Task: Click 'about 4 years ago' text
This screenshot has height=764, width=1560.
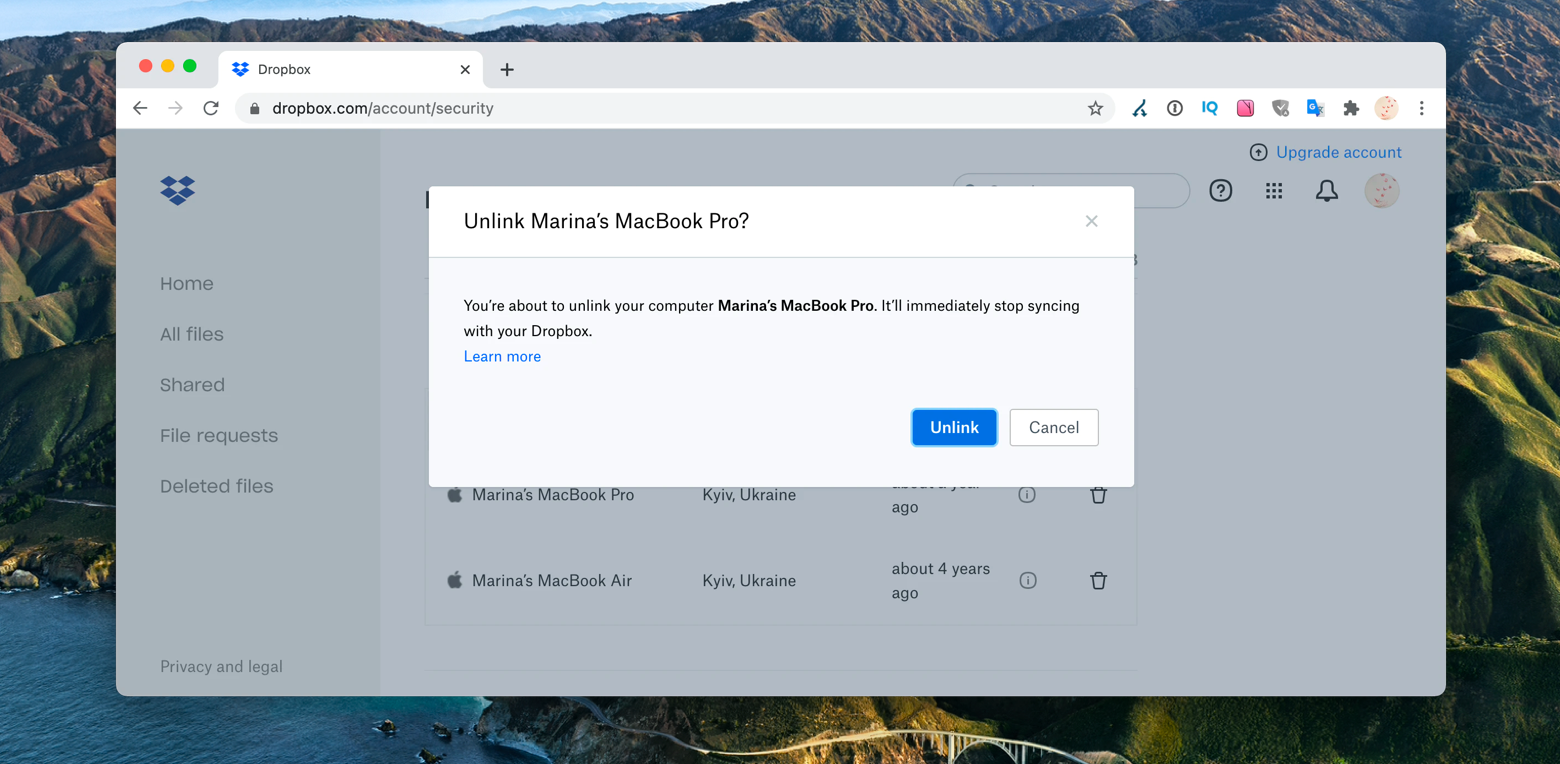Action: [x=941, y=580]
